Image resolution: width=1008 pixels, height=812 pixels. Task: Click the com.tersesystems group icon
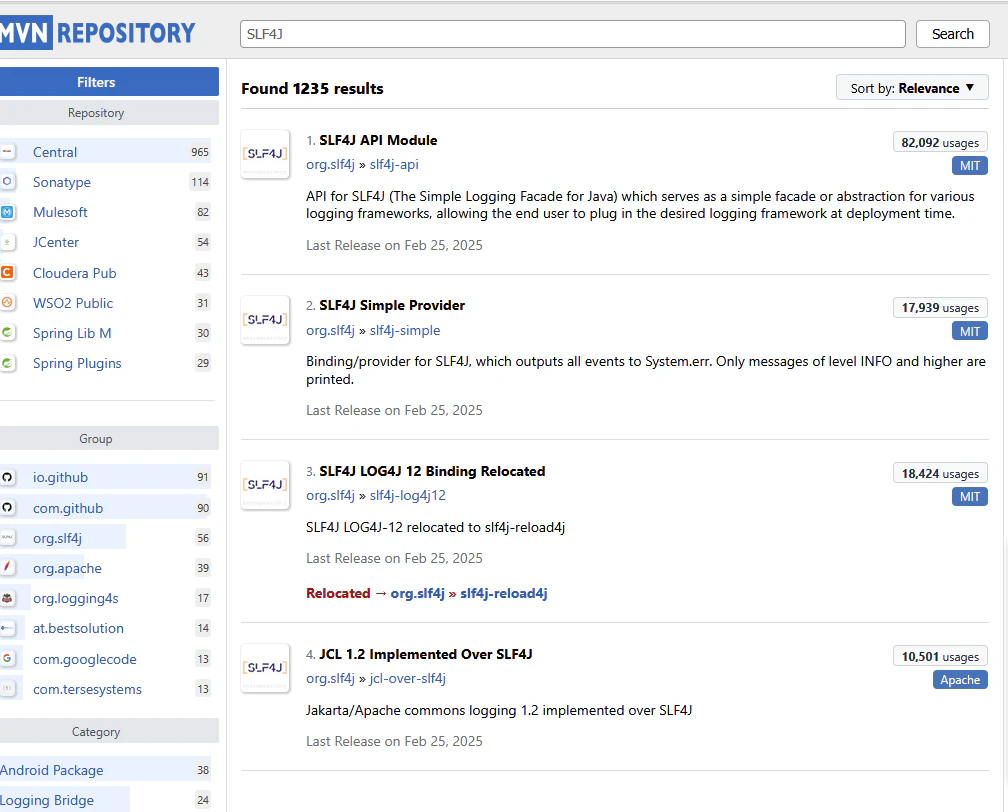[7, 689]
